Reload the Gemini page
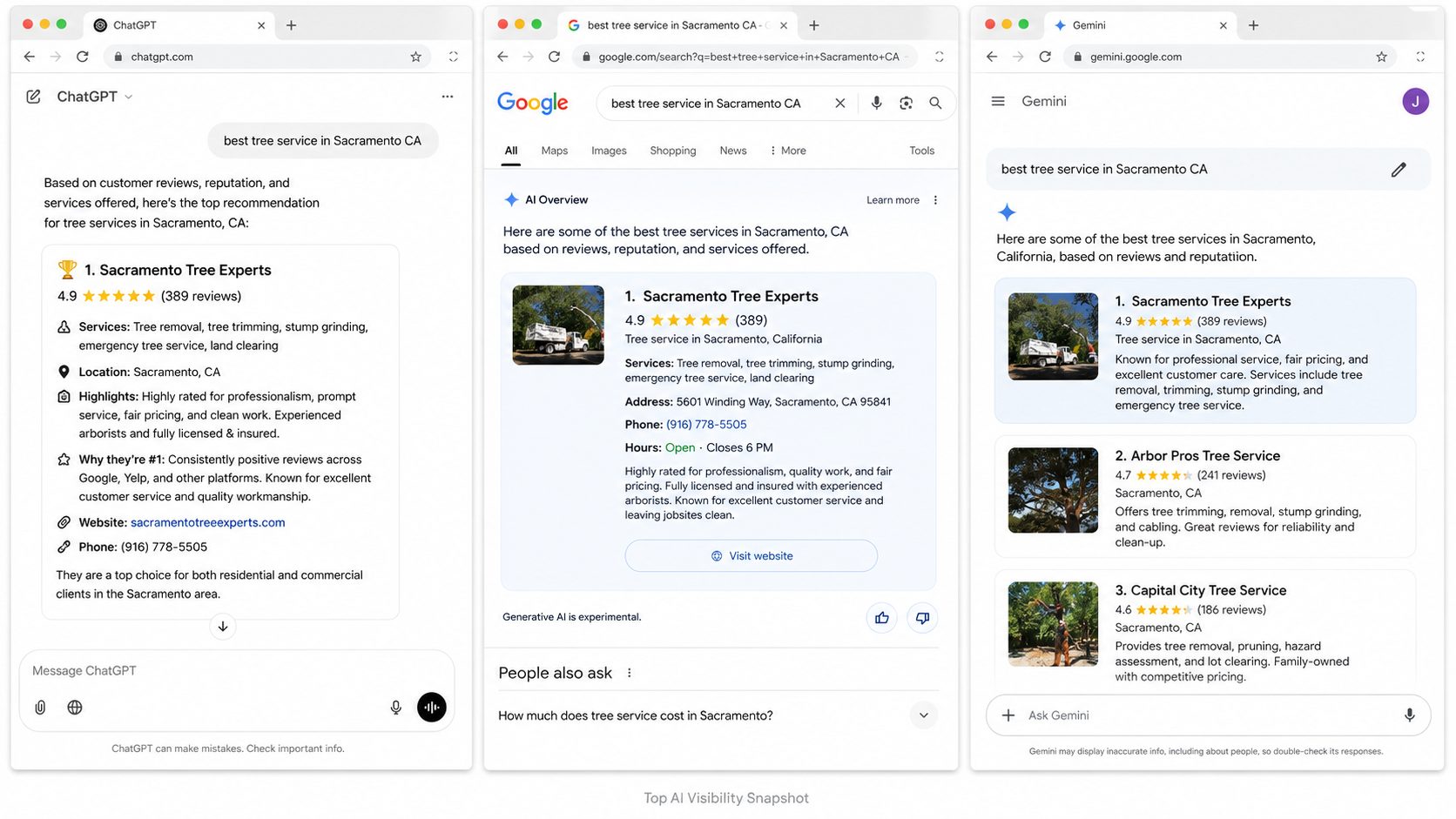Viewport: 1456px width, 819px height. coord(1045,57)
